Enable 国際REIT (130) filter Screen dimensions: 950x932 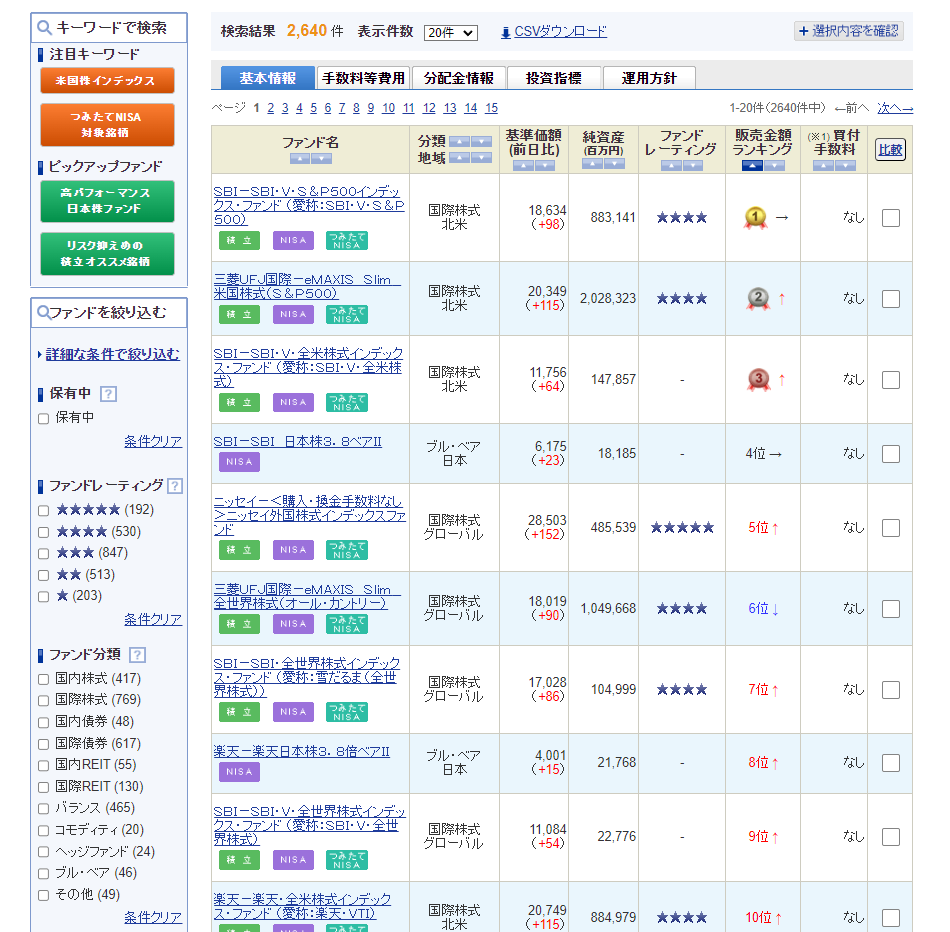(x=44, y=787)
